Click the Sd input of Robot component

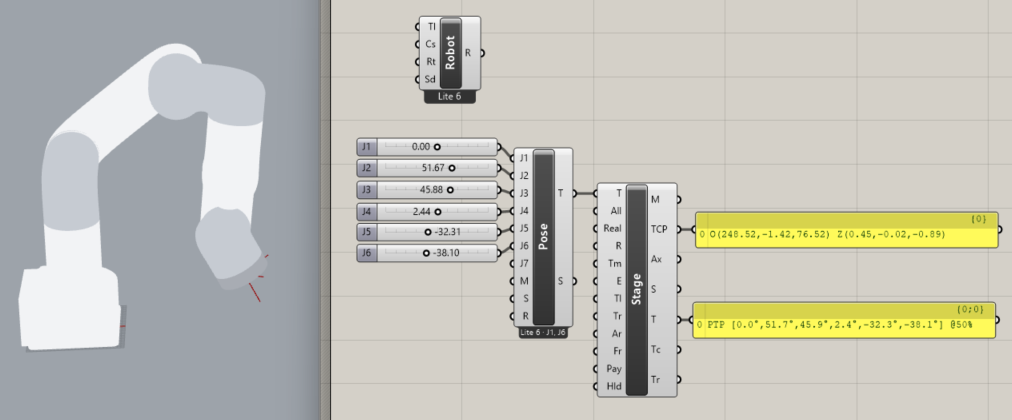[x=430, y=79]
